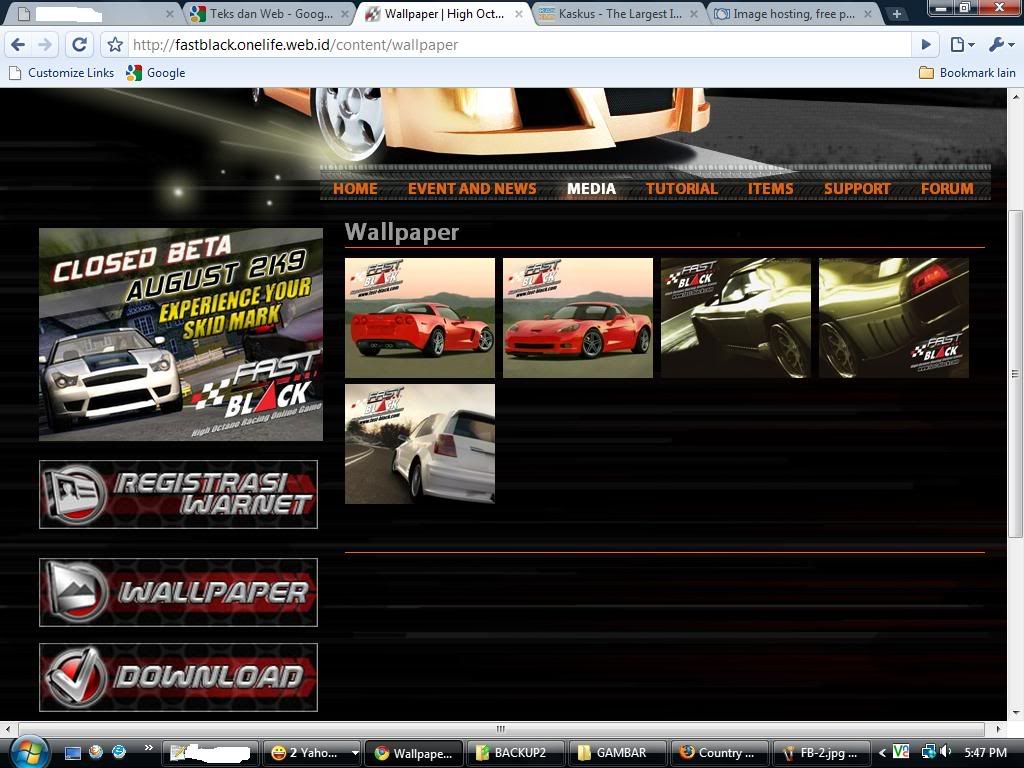This screenshot has width=1024, height=768.
Task: Open the Windows Start menu
Action: click(x=28, y=752)
